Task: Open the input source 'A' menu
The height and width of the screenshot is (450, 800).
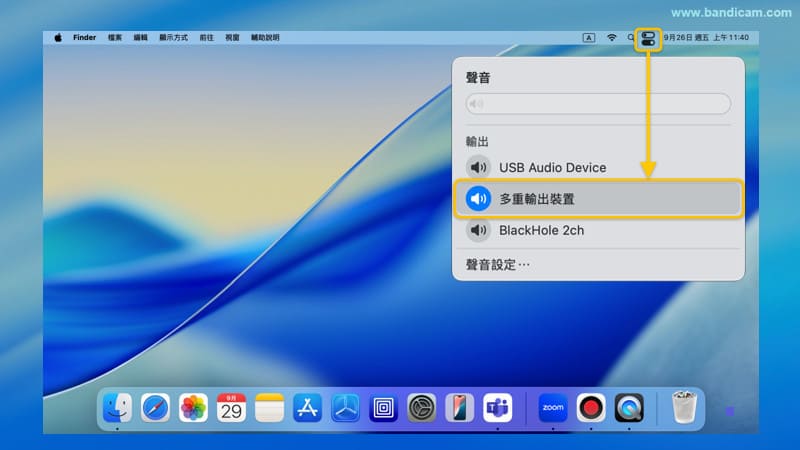Action: (588, 38)
